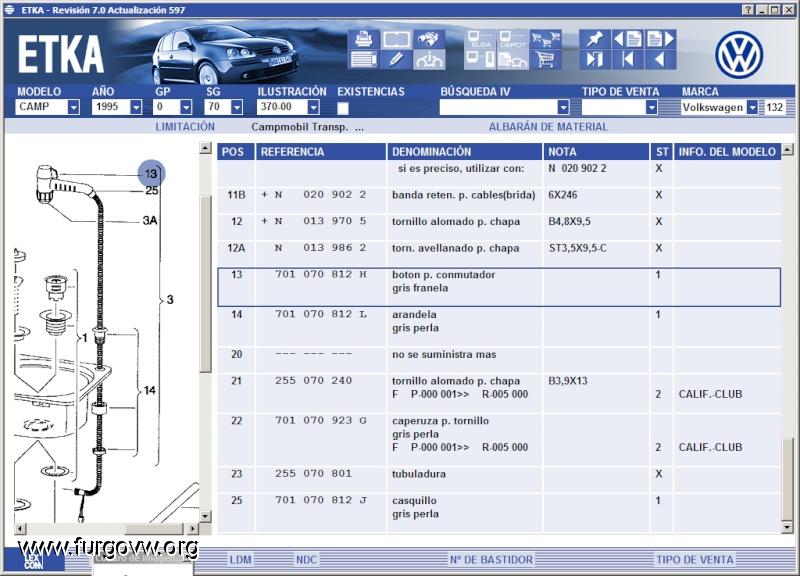Click the illustration horizontal scrollbar left arrow

(20, 529)
